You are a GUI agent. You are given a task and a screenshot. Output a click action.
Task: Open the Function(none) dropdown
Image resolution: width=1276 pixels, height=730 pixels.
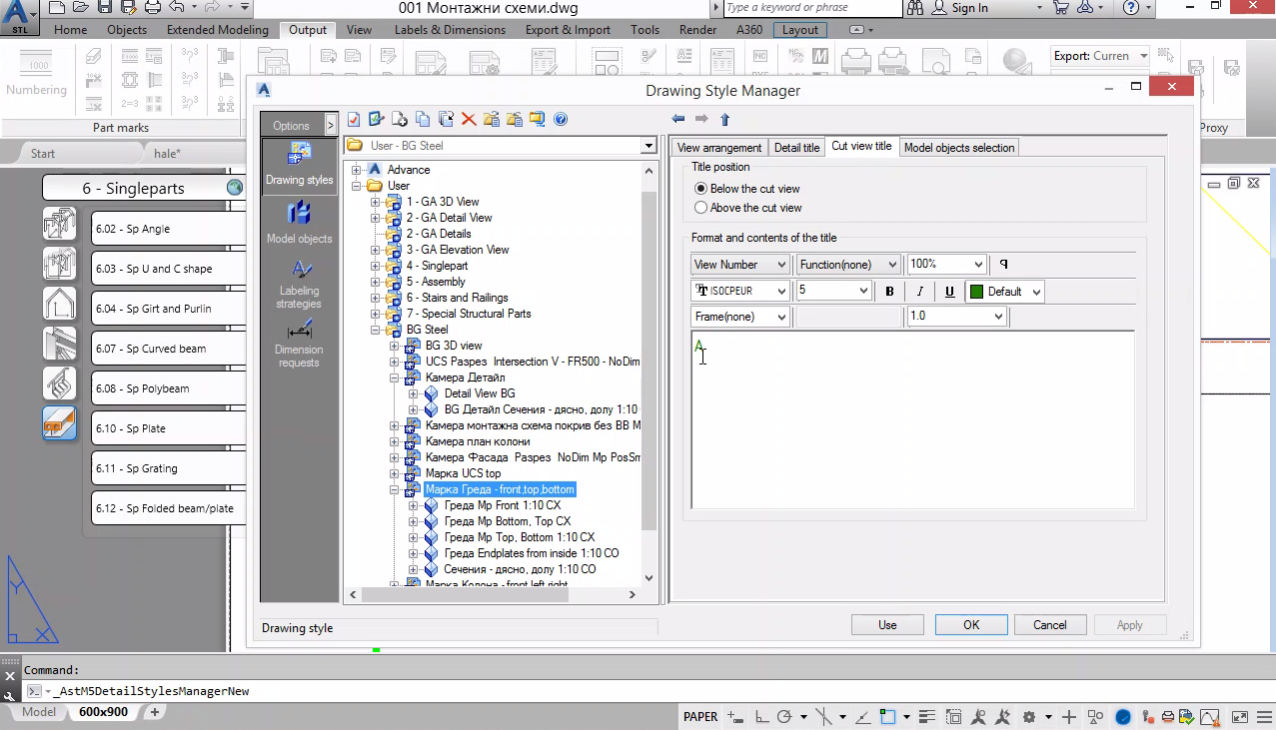click(x=848, y=264)
